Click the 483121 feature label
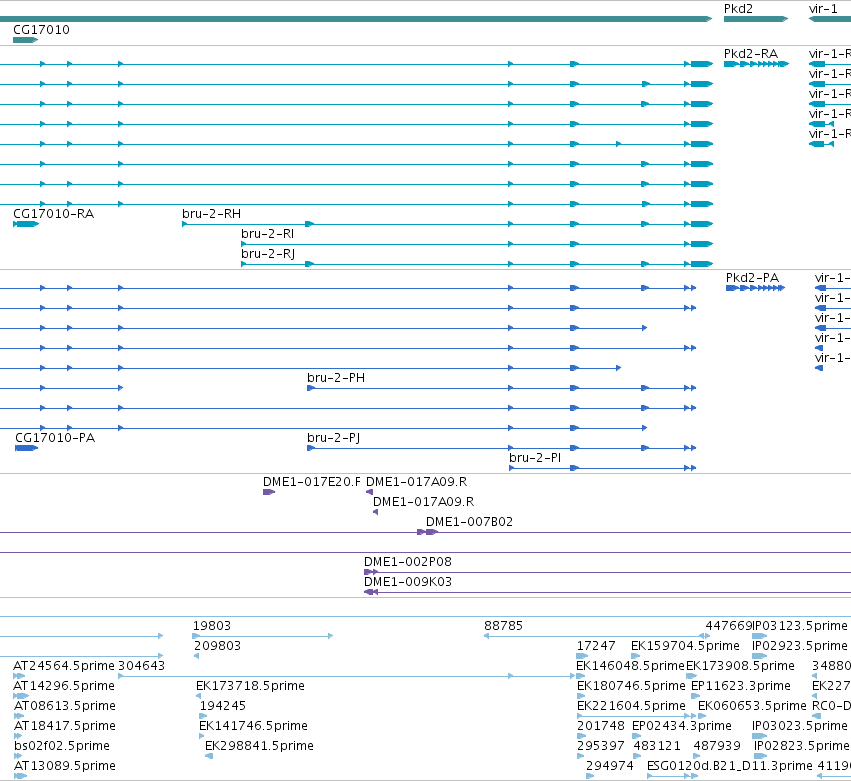851x781 pixels. tap(657, 746)
